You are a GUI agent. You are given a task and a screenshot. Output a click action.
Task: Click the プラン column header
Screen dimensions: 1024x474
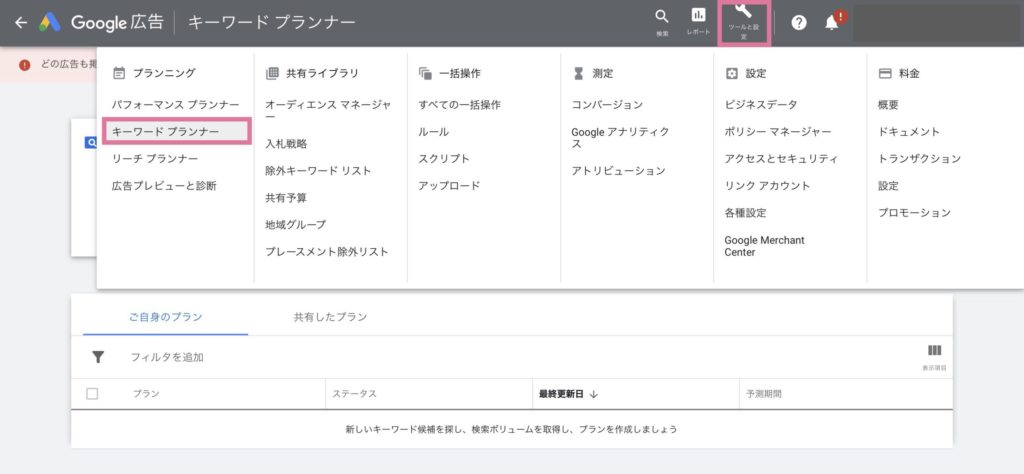pos(146,394)
